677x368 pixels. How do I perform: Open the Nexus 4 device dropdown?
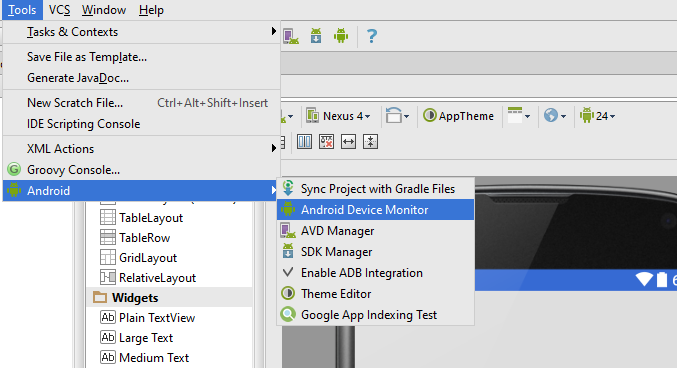338,116
